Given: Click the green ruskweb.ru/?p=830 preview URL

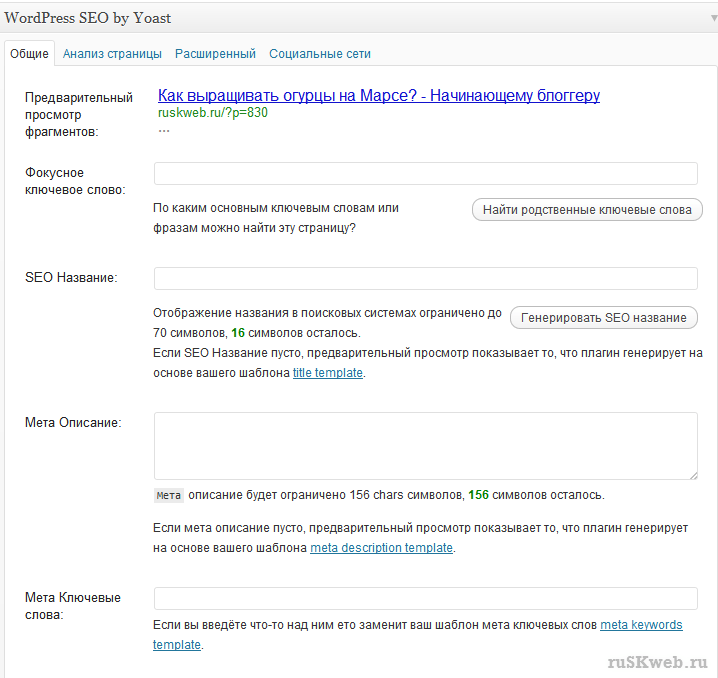Looking at the screenshot, I should 212,113.
